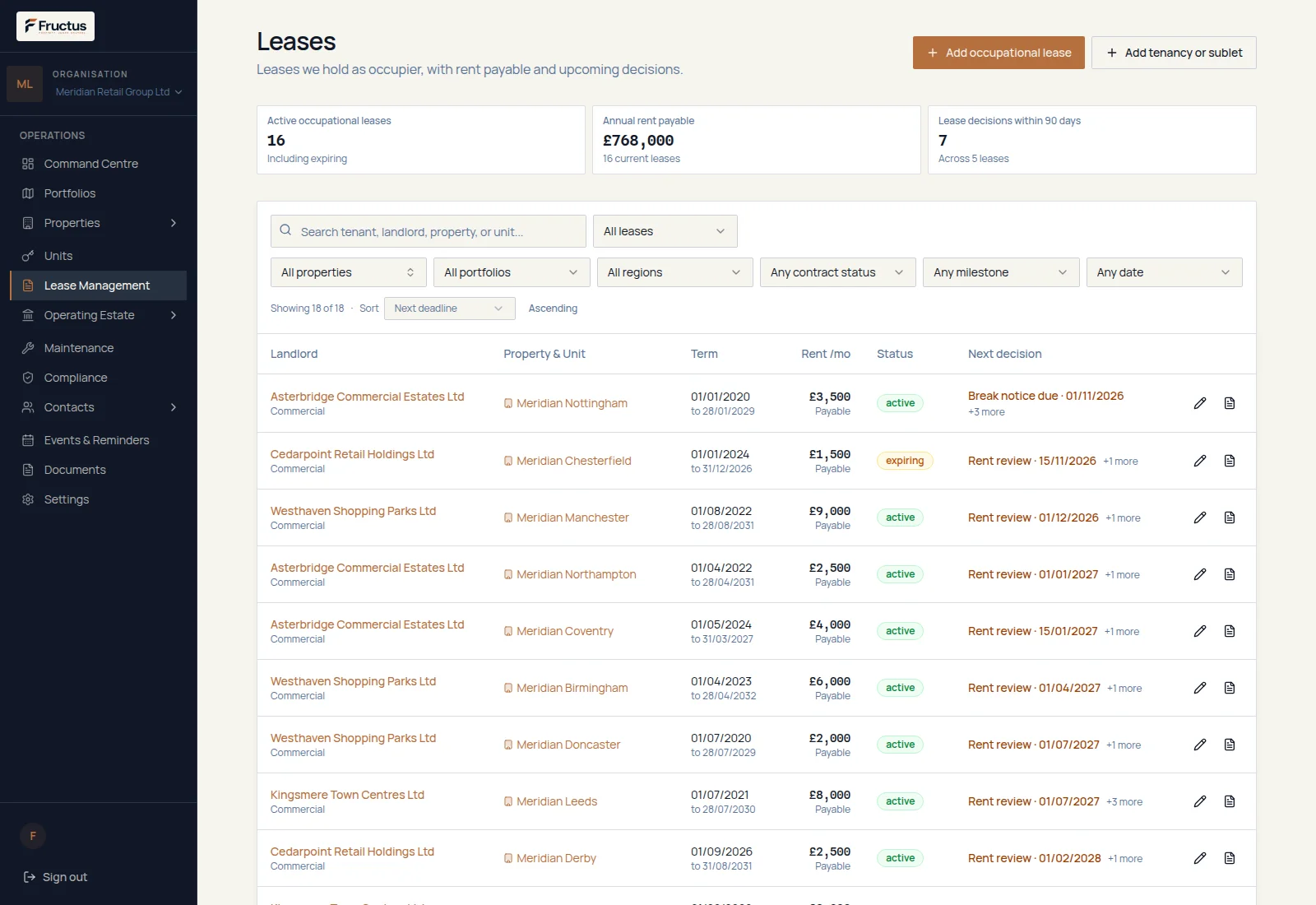Open Any contract status dropdown
The width and height of the screenshot is (1316, 905).
point(837,272)
